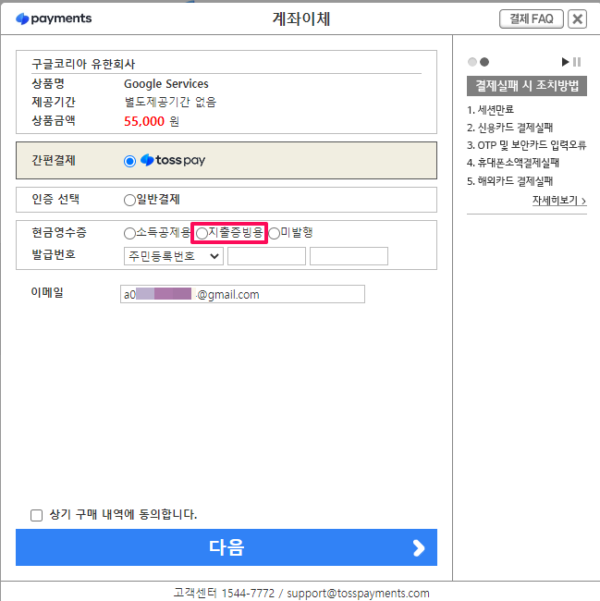Click the 구글코리아 유한회사 merchant name
This screenshot has height=601, width=600.
(x=83, y=64)
